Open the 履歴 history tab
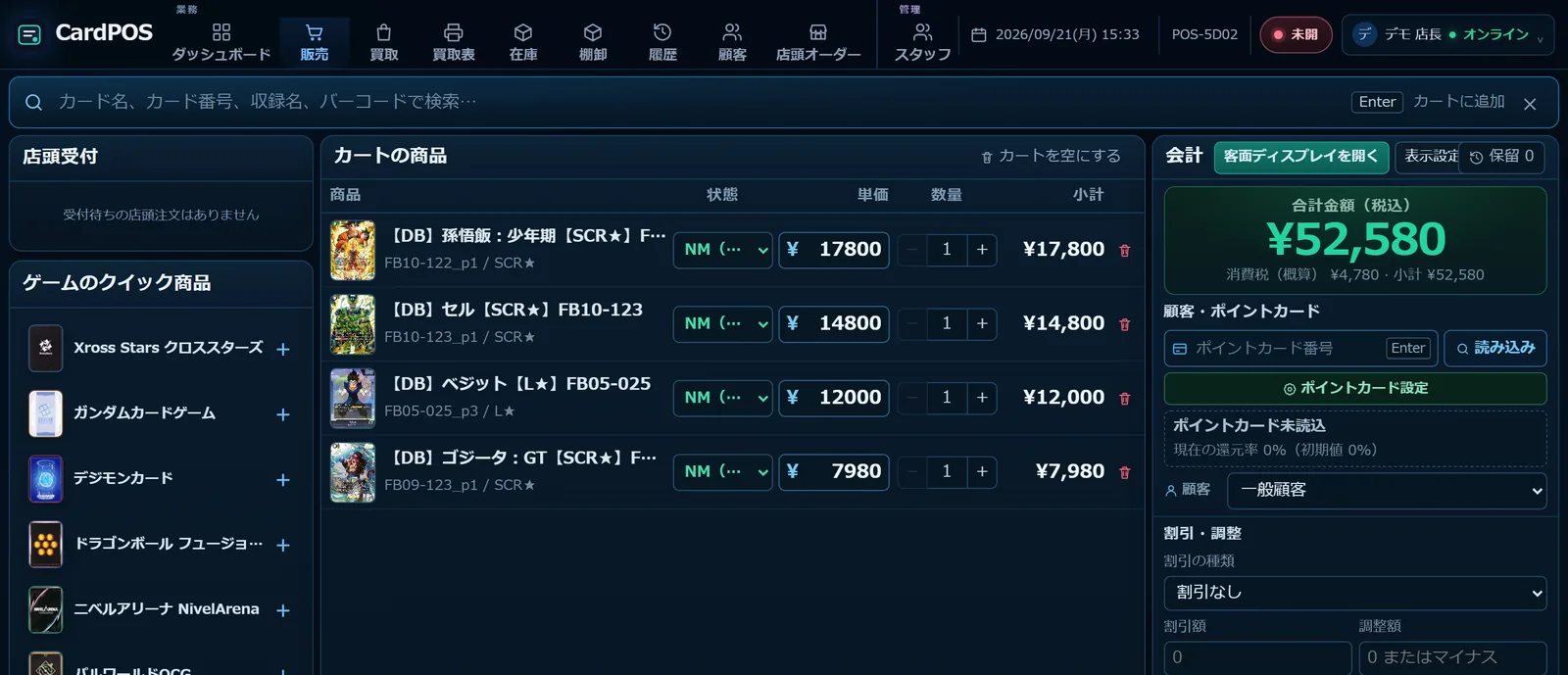1568x675 pixels. [662, 42]
